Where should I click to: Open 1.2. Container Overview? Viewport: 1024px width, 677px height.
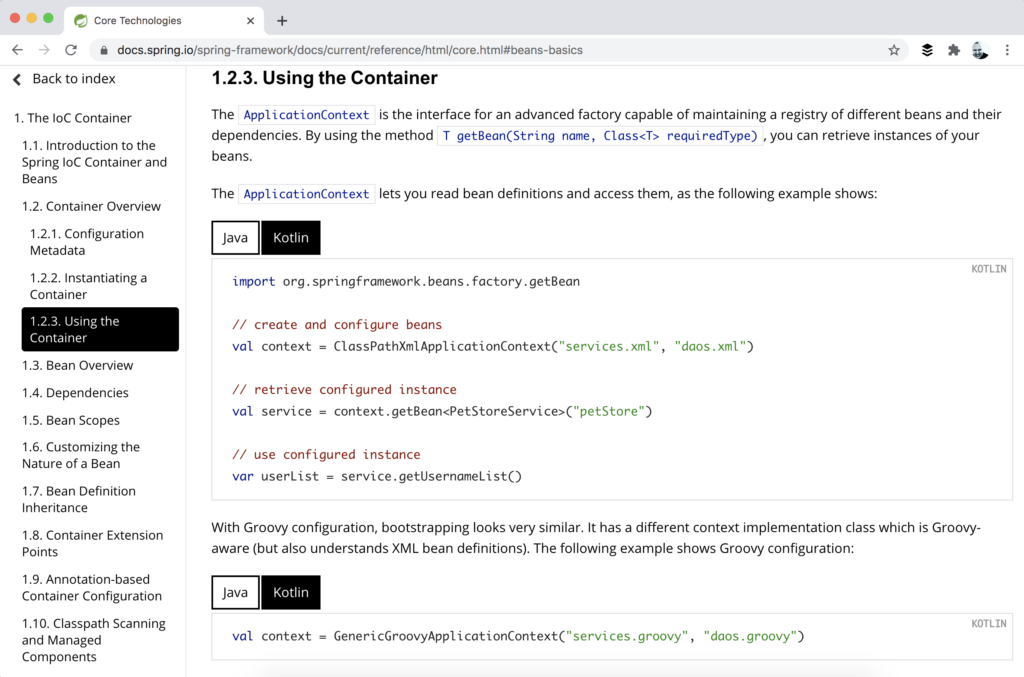pyautogui.click(x=91, y=206)
